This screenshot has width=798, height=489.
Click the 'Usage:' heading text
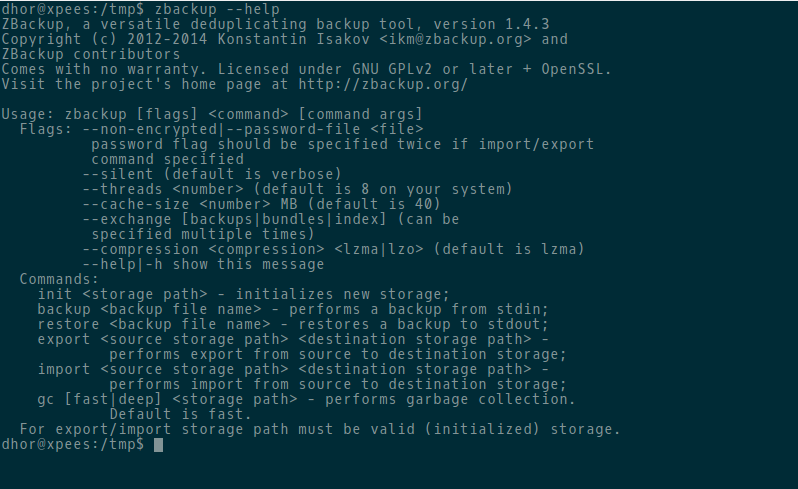28,114
